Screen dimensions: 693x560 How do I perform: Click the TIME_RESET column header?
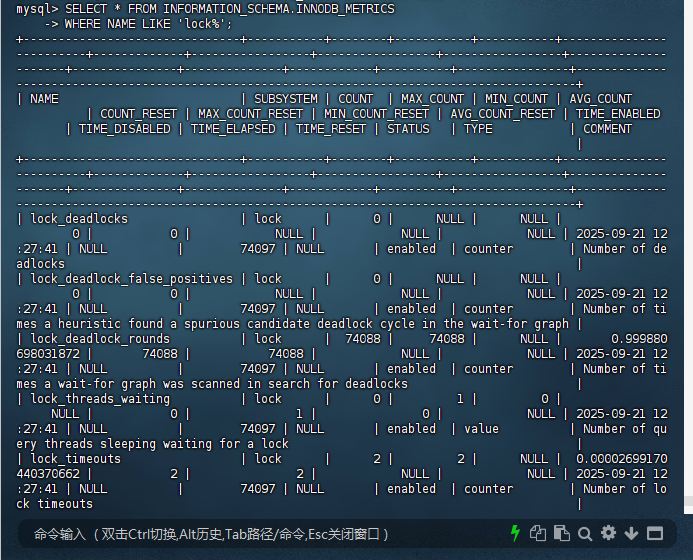[x=331, y=129]
